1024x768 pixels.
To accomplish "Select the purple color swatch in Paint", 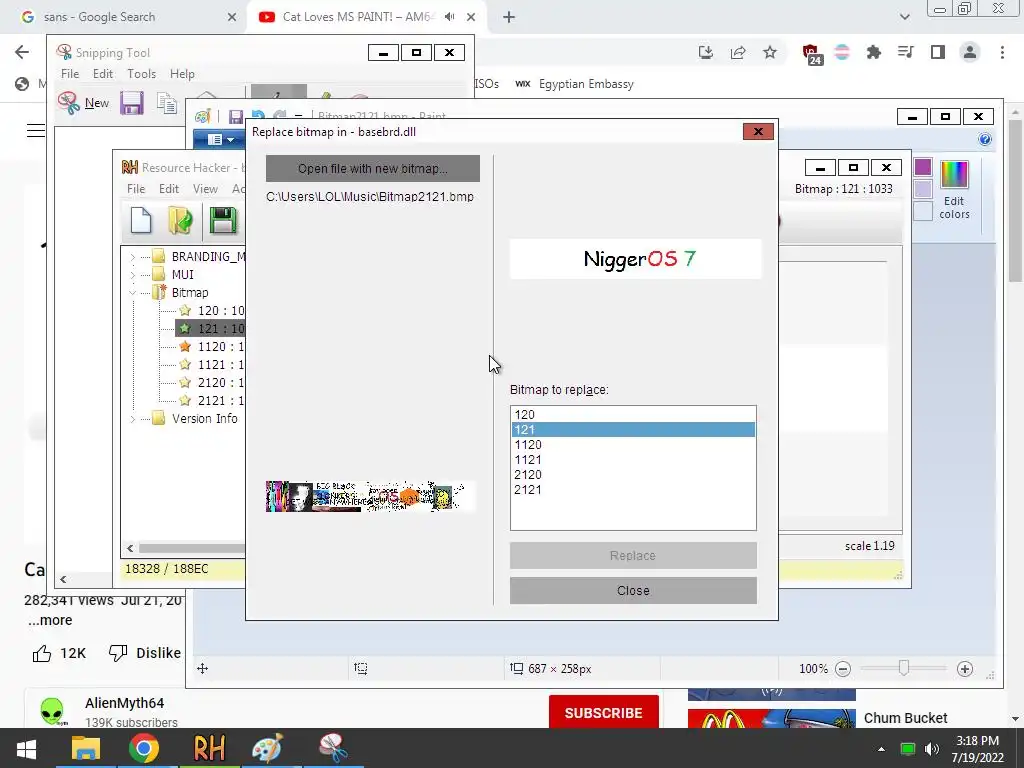I will [x=923, y=167].
